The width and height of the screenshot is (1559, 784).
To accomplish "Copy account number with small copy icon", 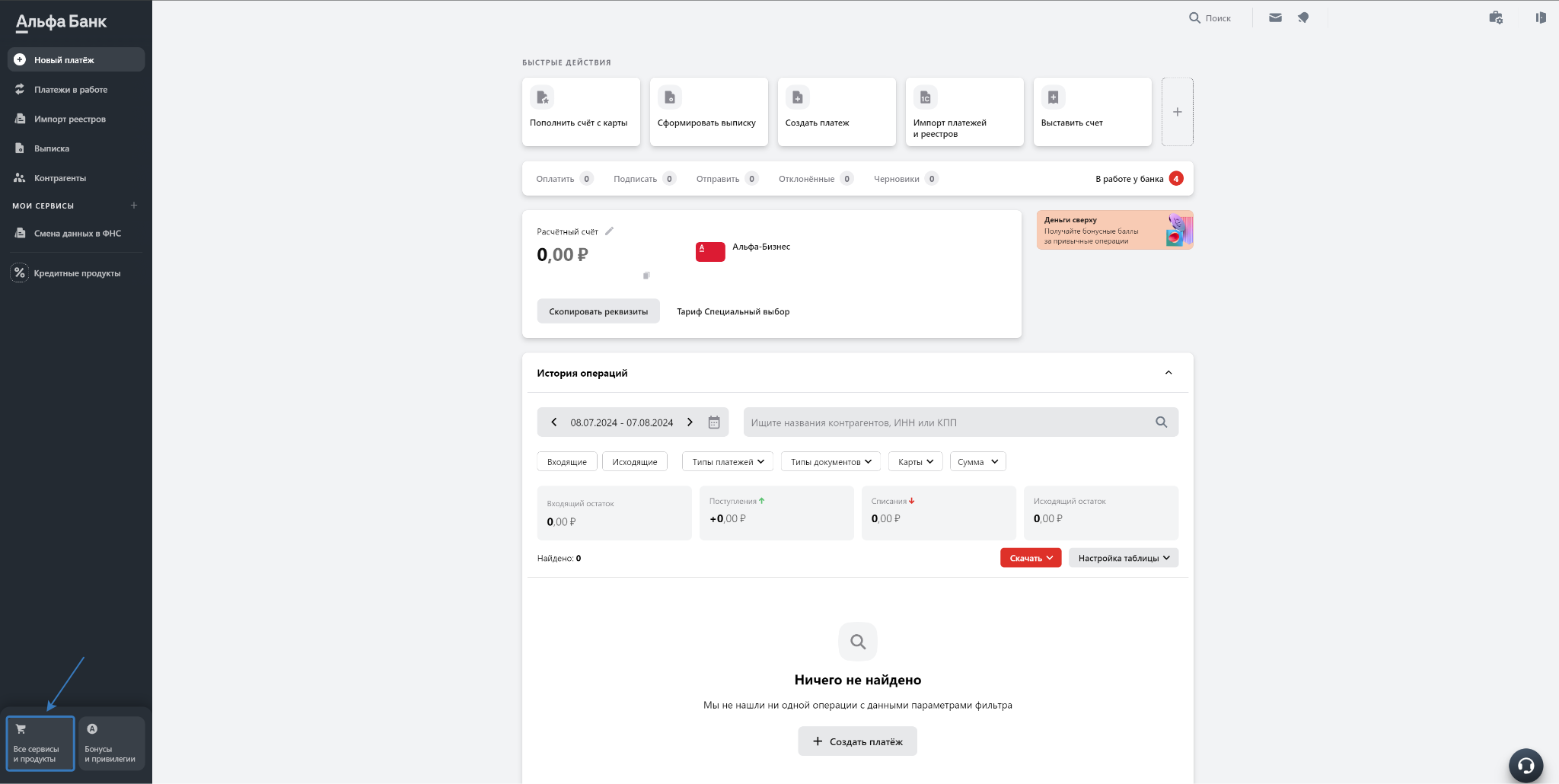I will click(x=646, y=276).
